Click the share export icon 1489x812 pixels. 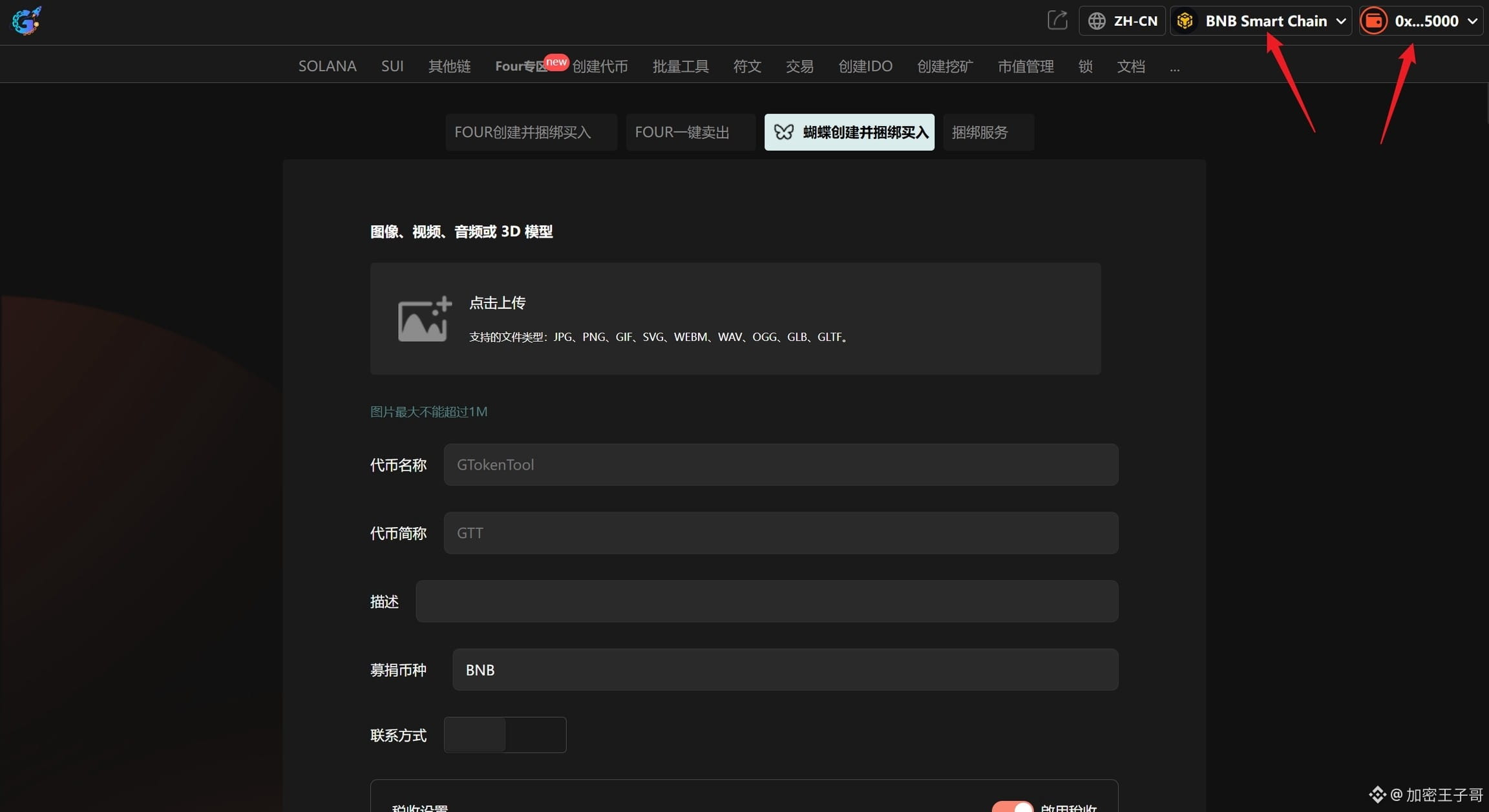[x=1057, y=20]
